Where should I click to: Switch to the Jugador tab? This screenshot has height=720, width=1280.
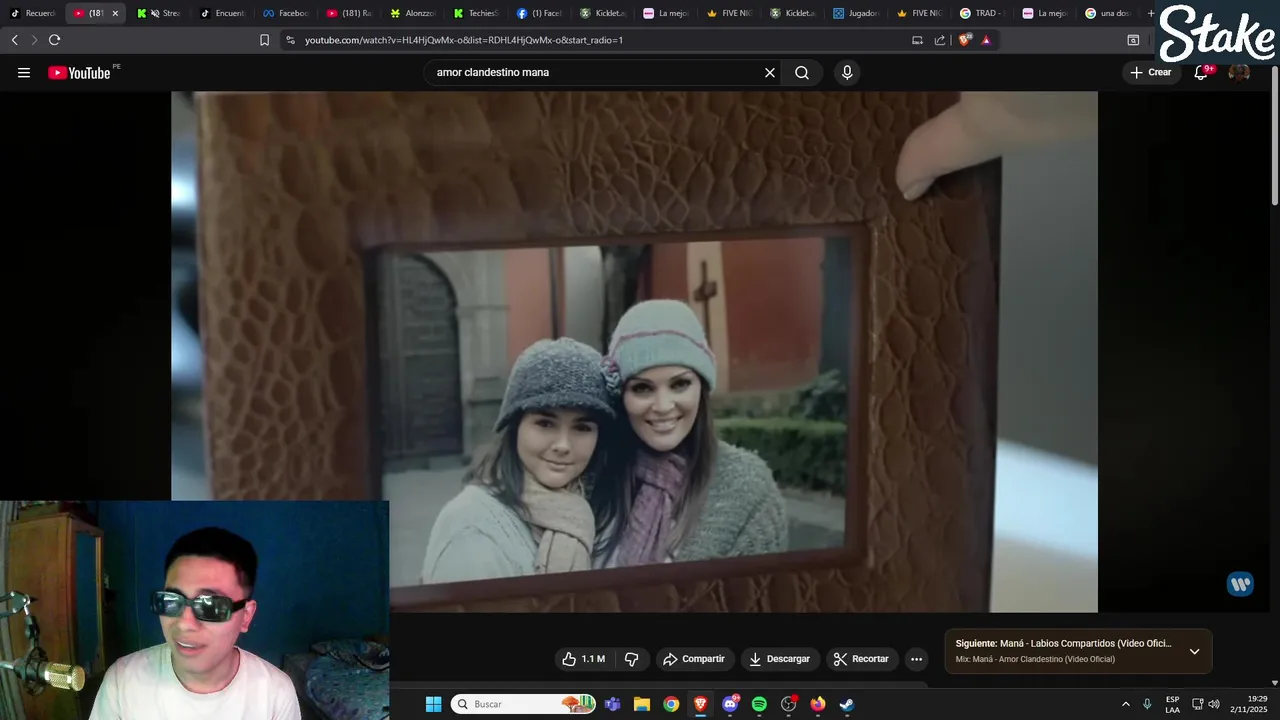(856, 13)
